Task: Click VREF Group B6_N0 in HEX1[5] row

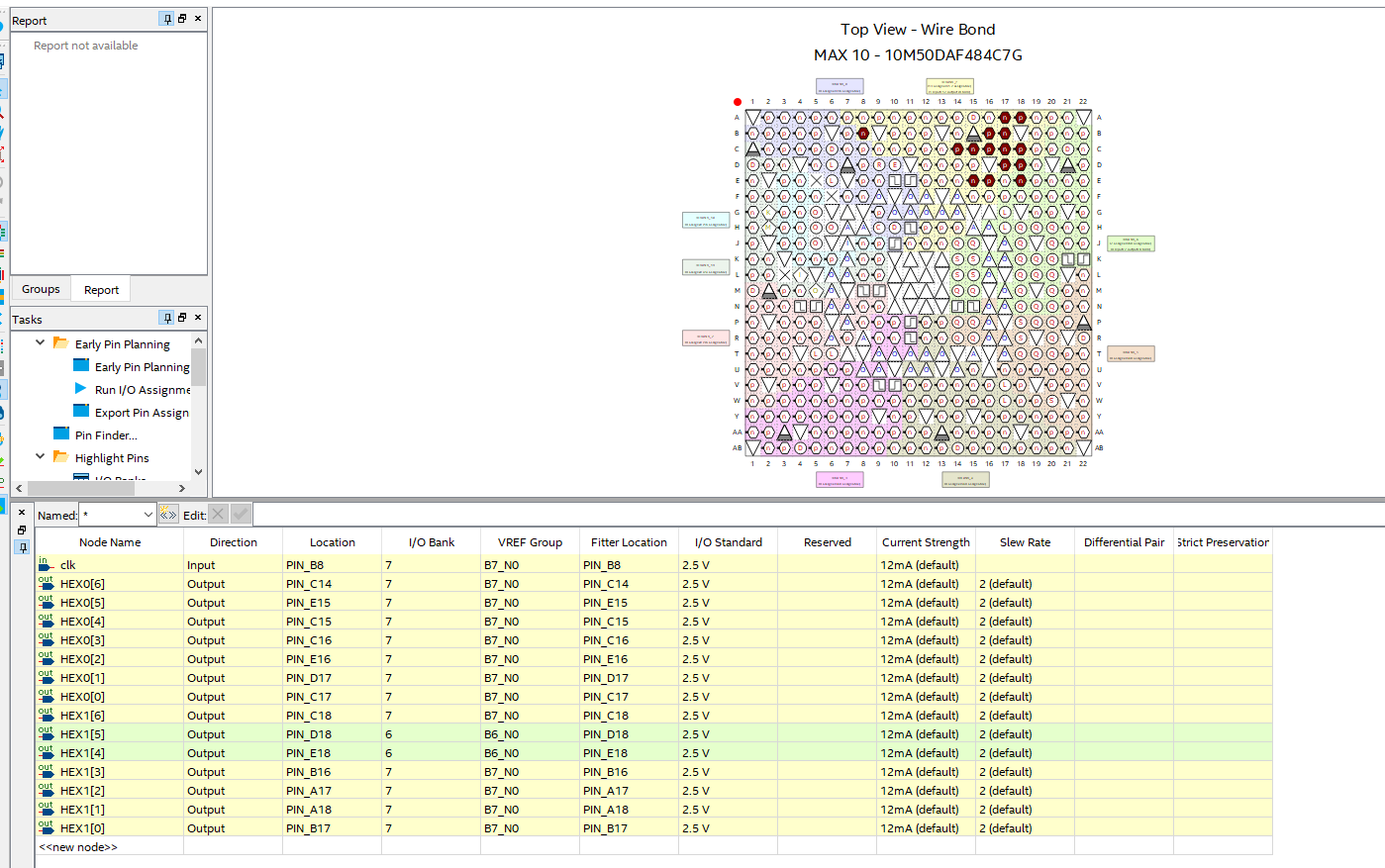Action: pos(530,734)
